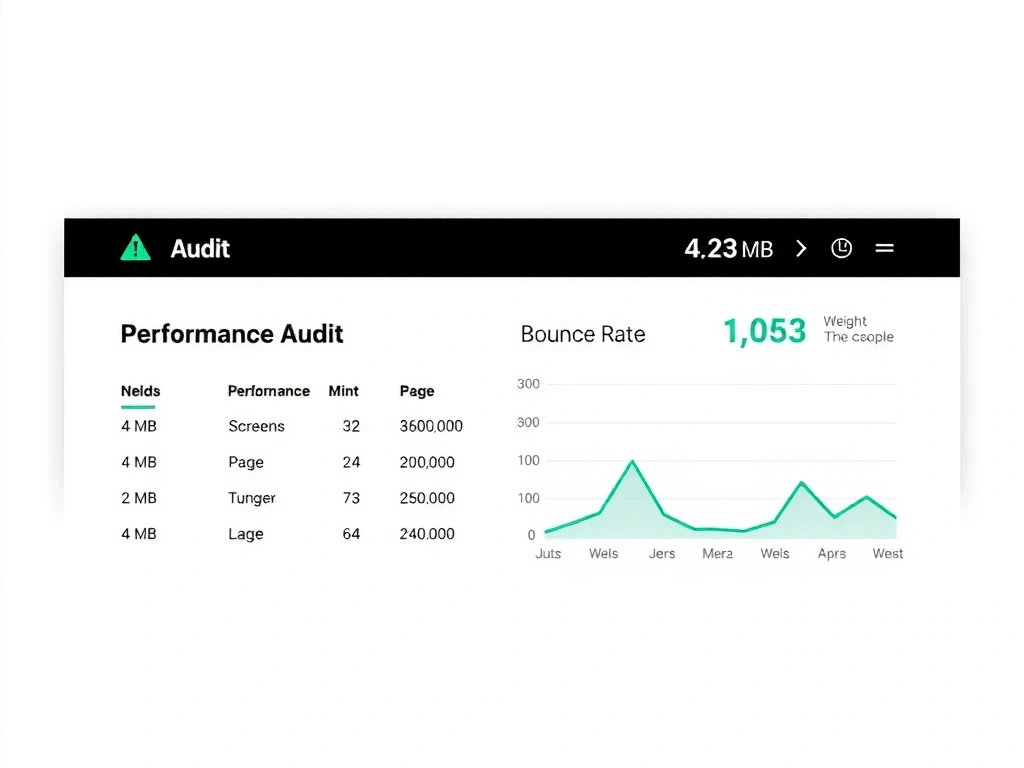Click the highest peak on the chart
The image size is (1024, 768).
pyautogui.click(x=632, y=461)
